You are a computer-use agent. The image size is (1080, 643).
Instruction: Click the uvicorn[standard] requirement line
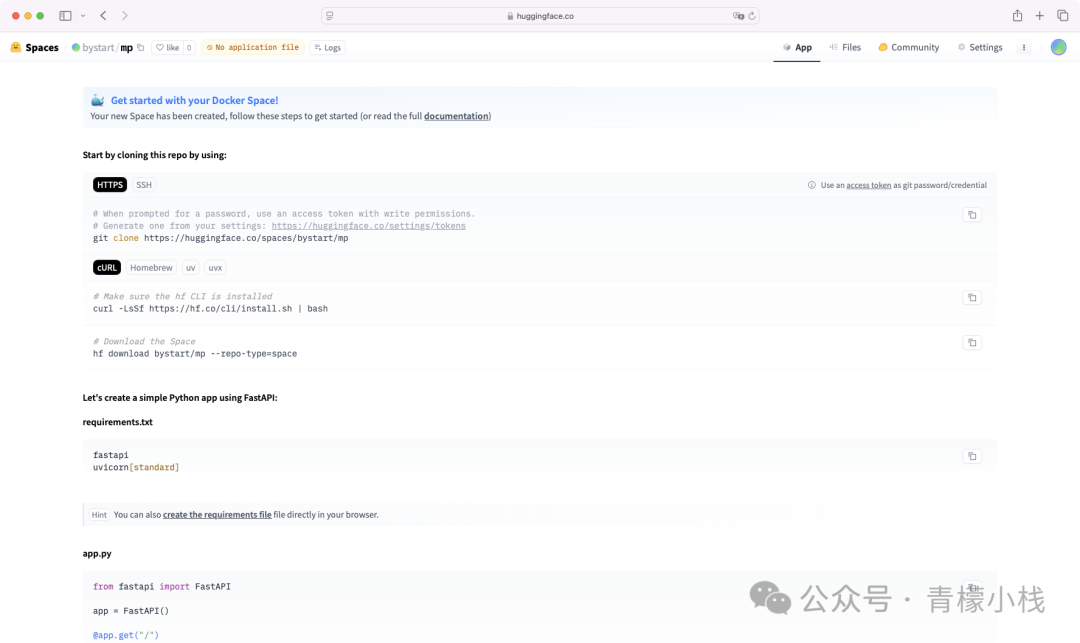136,467
